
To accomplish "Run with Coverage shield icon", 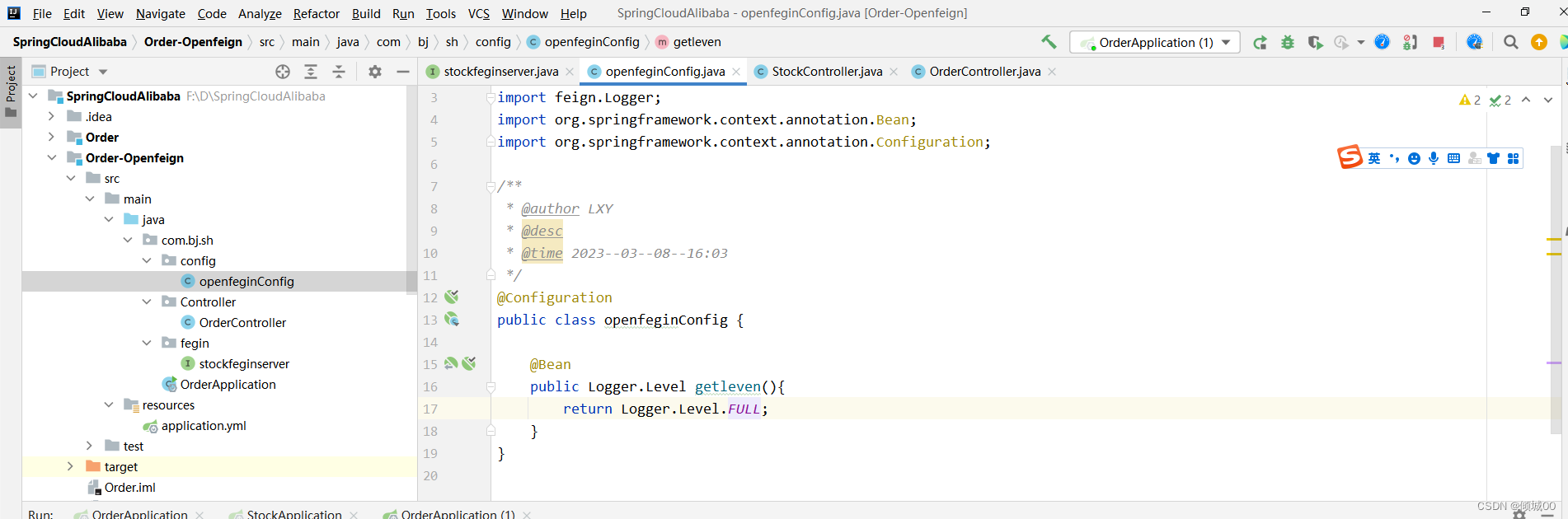I will point(1315,42).
